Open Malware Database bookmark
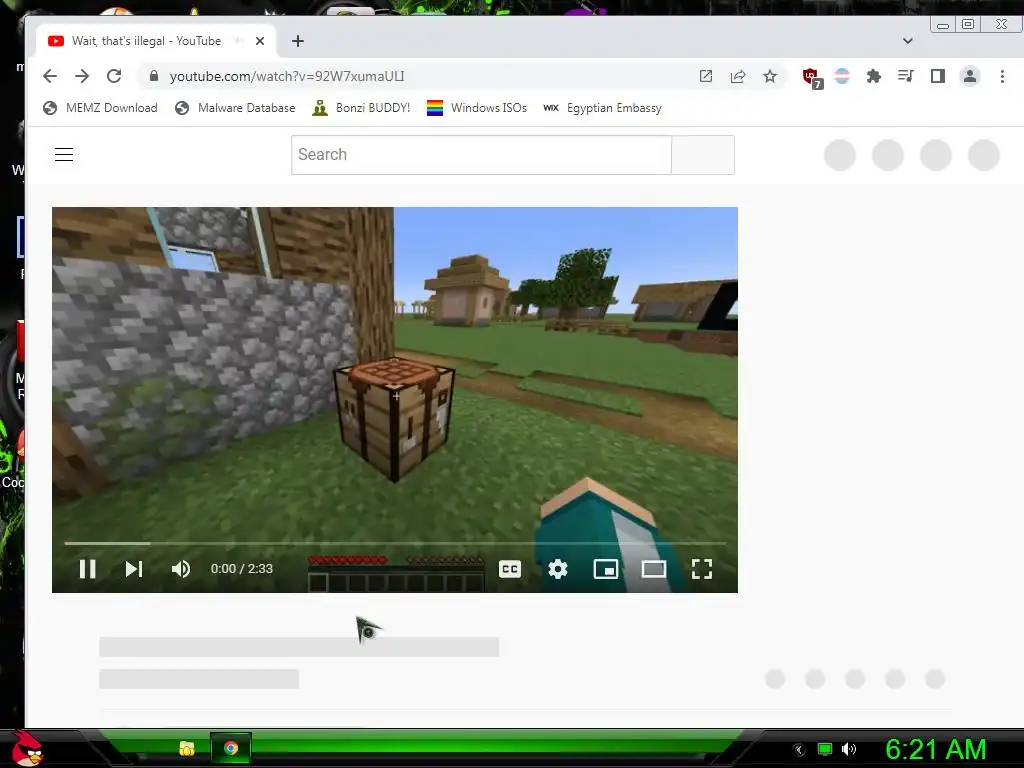 (235, 108)
